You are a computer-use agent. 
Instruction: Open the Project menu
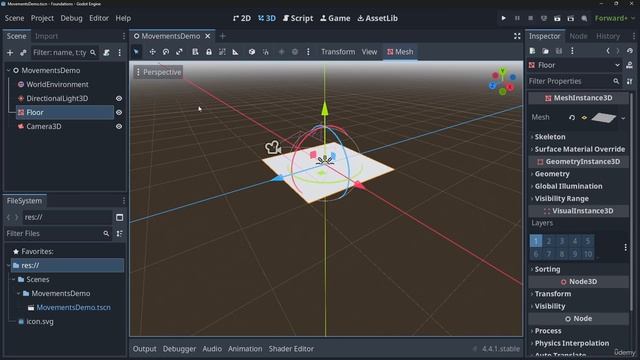tap(42, 18)
